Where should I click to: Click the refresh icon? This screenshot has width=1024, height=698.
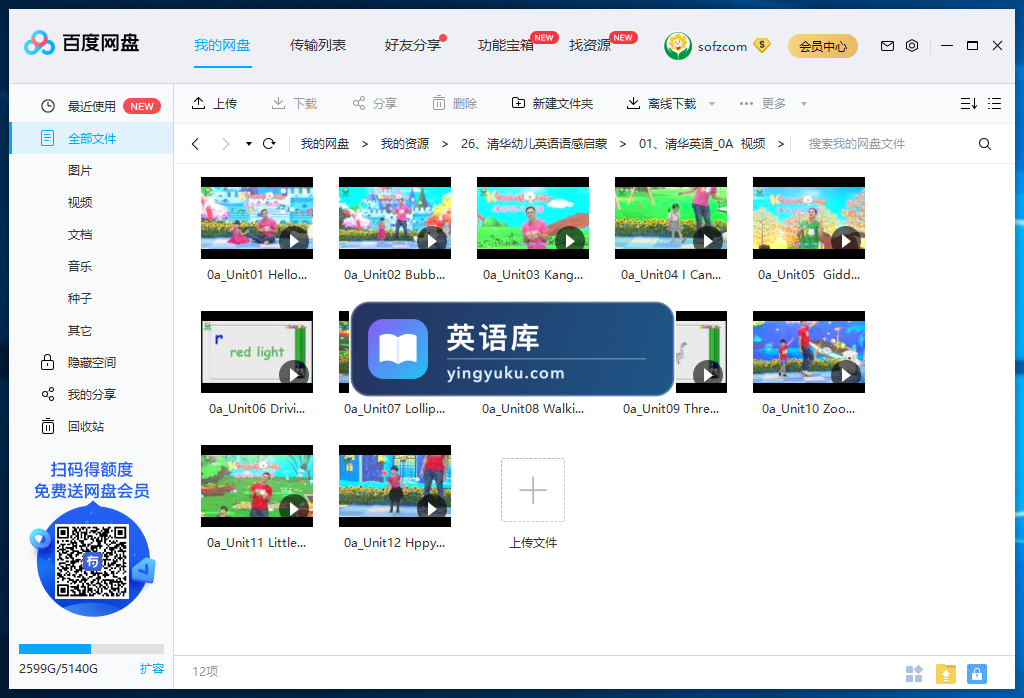[269, 144]
